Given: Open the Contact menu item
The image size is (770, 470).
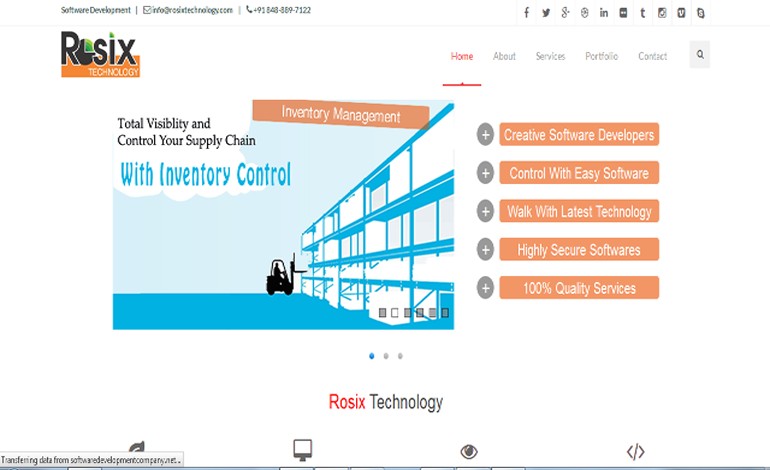Looking at the screenshot, I should 653,56.
